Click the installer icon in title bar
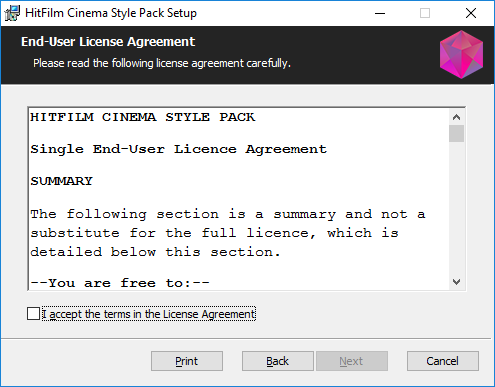Screen dimensions: 495x387 click(12, 13)
